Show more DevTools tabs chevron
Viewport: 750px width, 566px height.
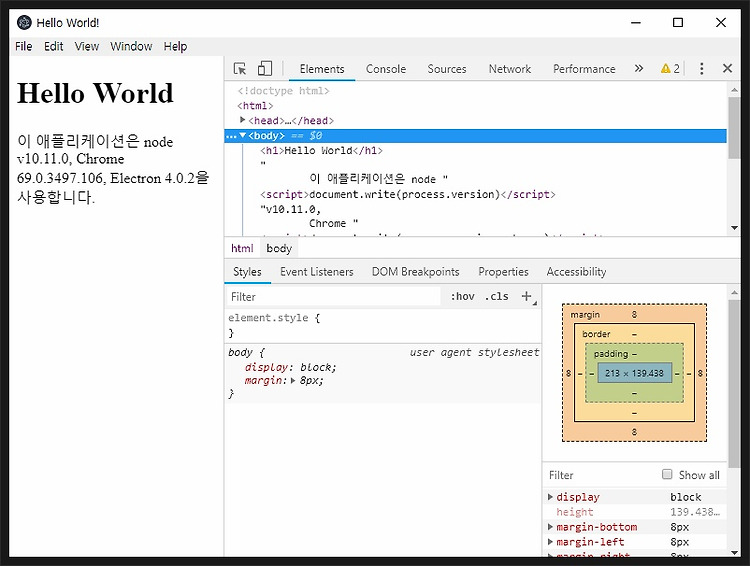[639, 68]
